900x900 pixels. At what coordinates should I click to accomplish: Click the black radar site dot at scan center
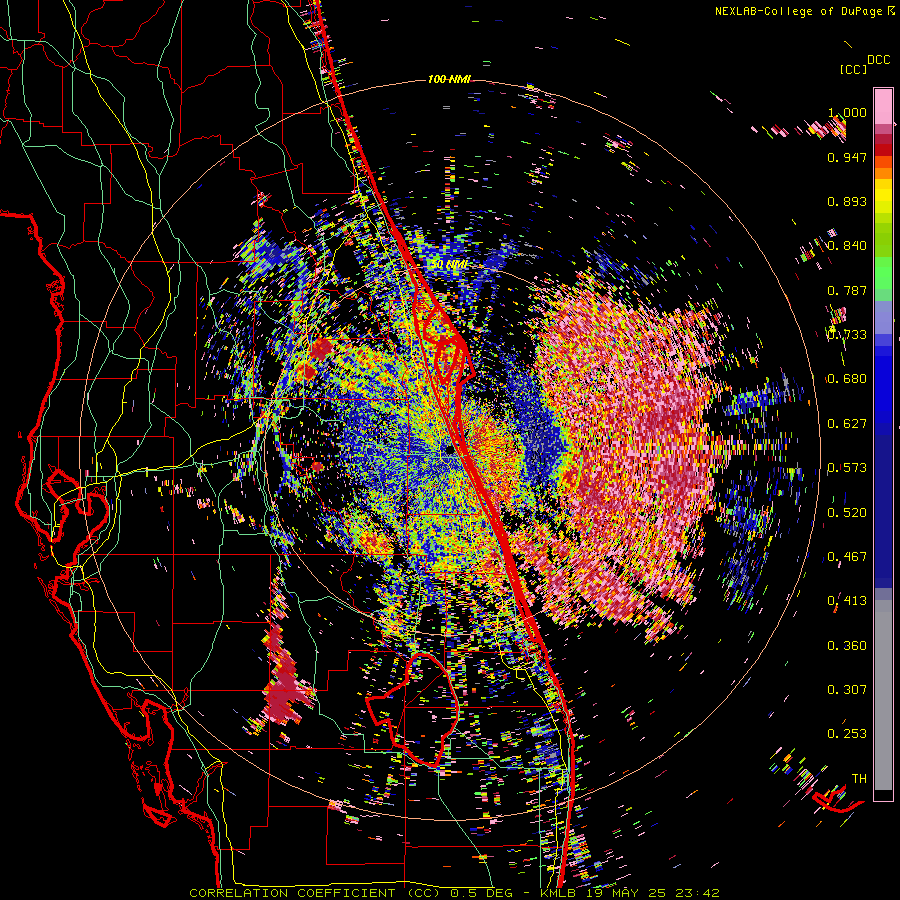tap(450, 451)
